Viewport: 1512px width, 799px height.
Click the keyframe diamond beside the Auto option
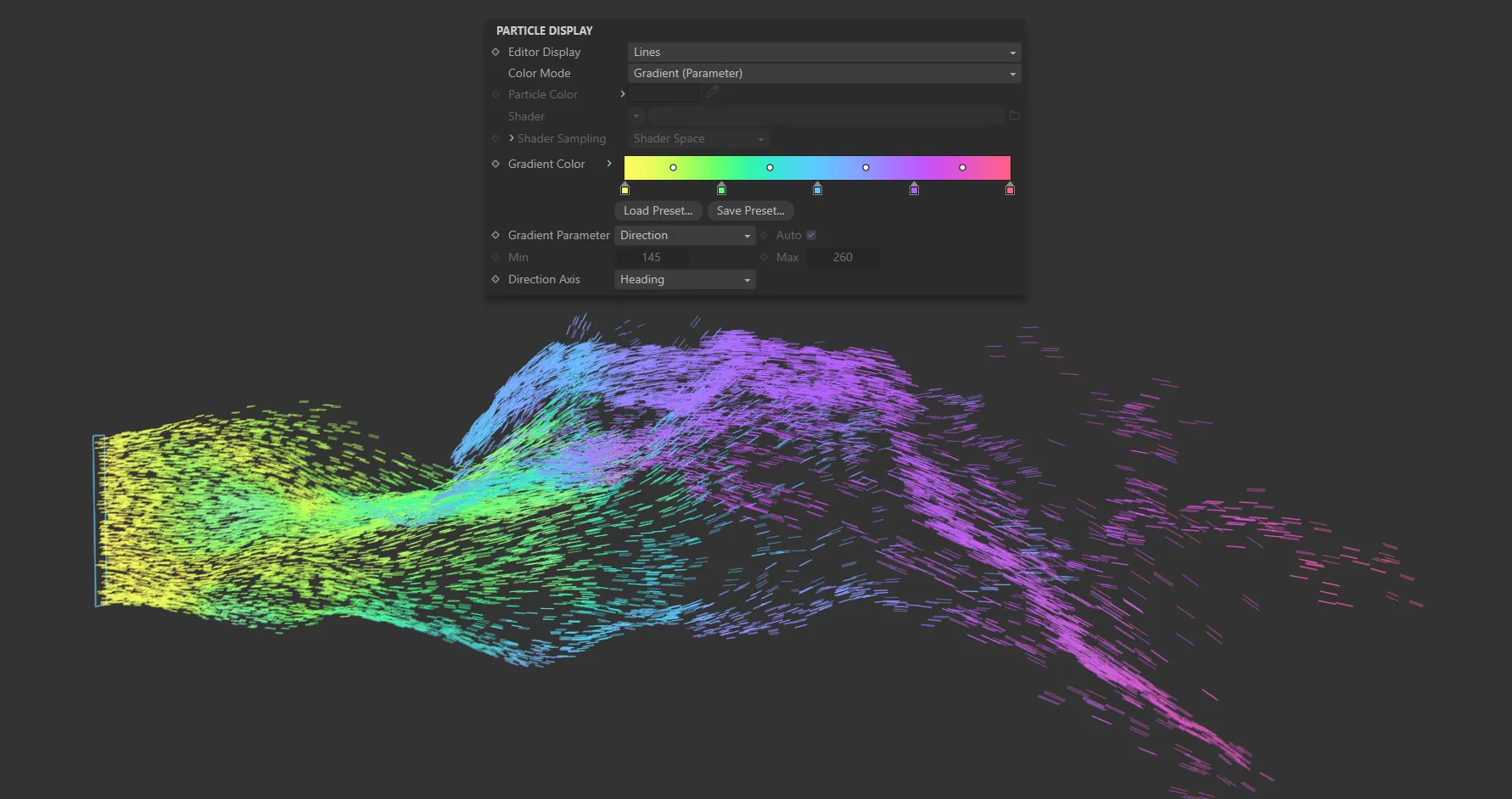tap(763, 235)
